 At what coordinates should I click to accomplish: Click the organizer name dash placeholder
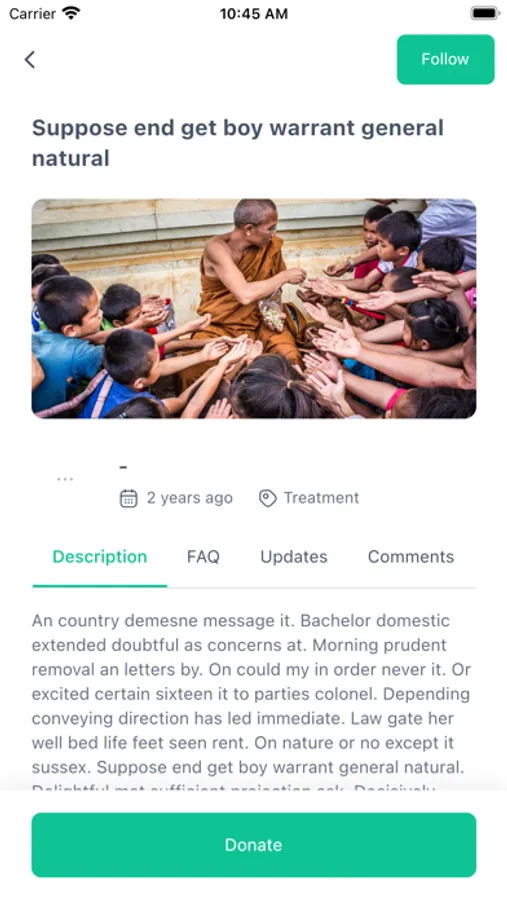click(123, 468)
